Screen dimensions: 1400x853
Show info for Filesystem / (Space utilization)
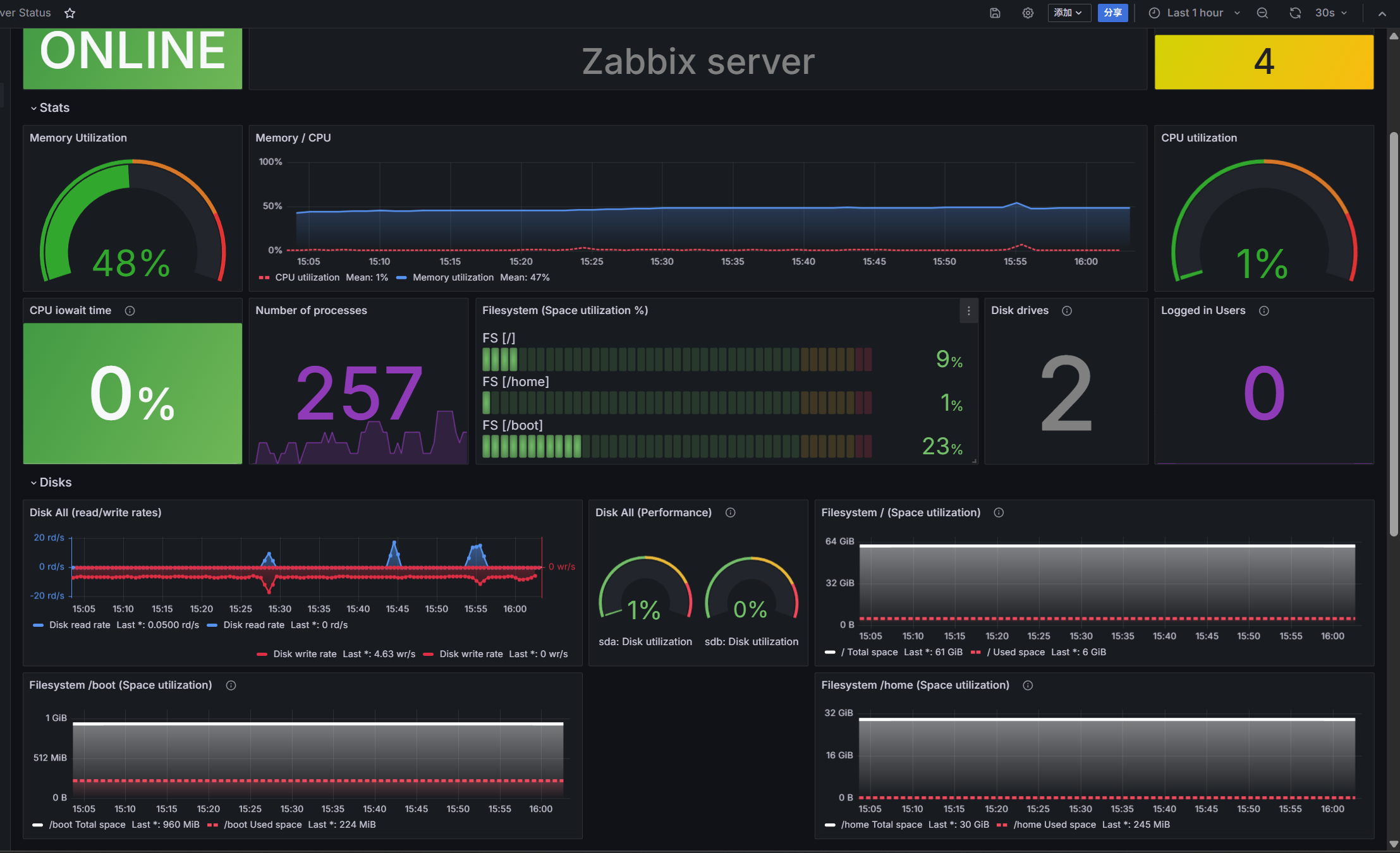[999, 512]
